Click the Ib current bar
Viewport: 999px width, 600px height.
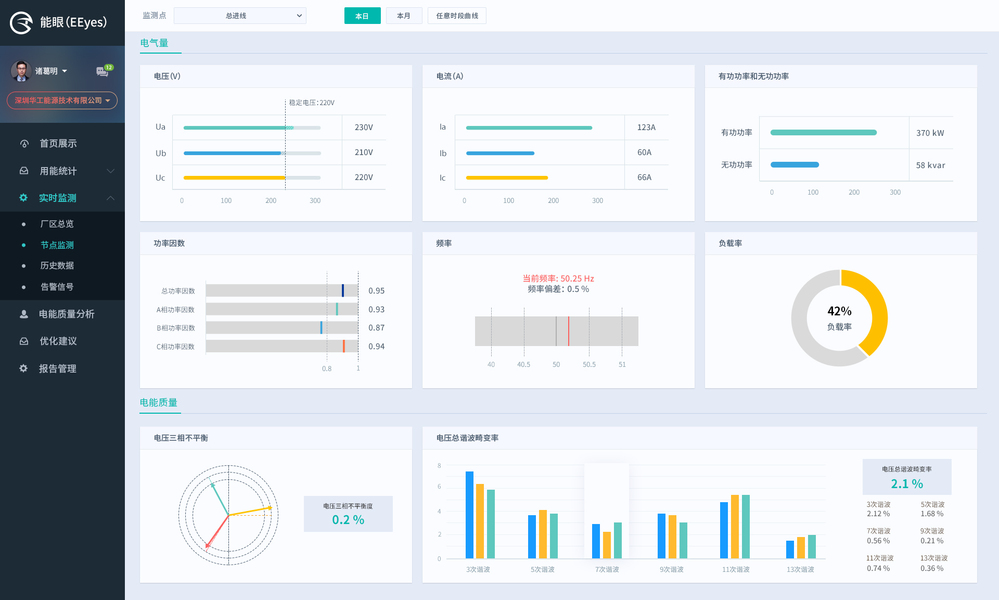click(500, 153)
